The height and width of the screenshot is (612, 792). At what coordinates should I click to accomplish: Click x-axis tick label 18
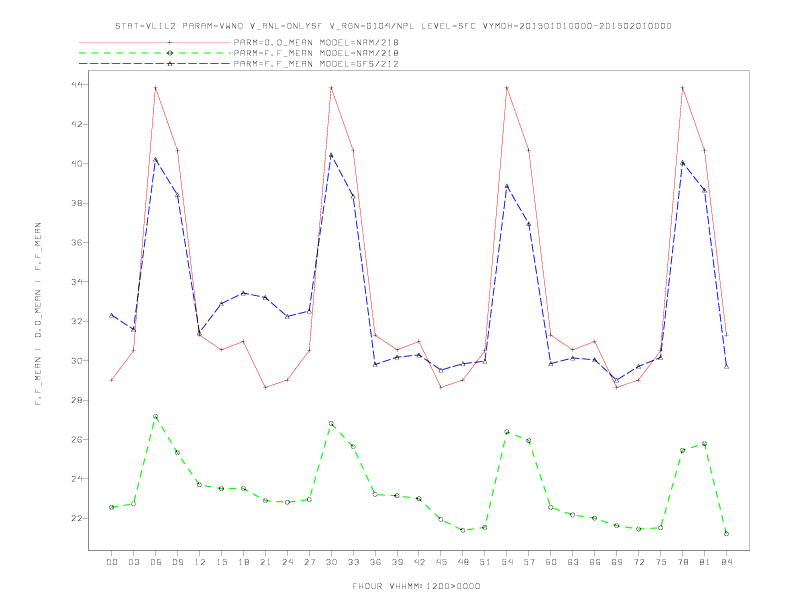point(243,562)
